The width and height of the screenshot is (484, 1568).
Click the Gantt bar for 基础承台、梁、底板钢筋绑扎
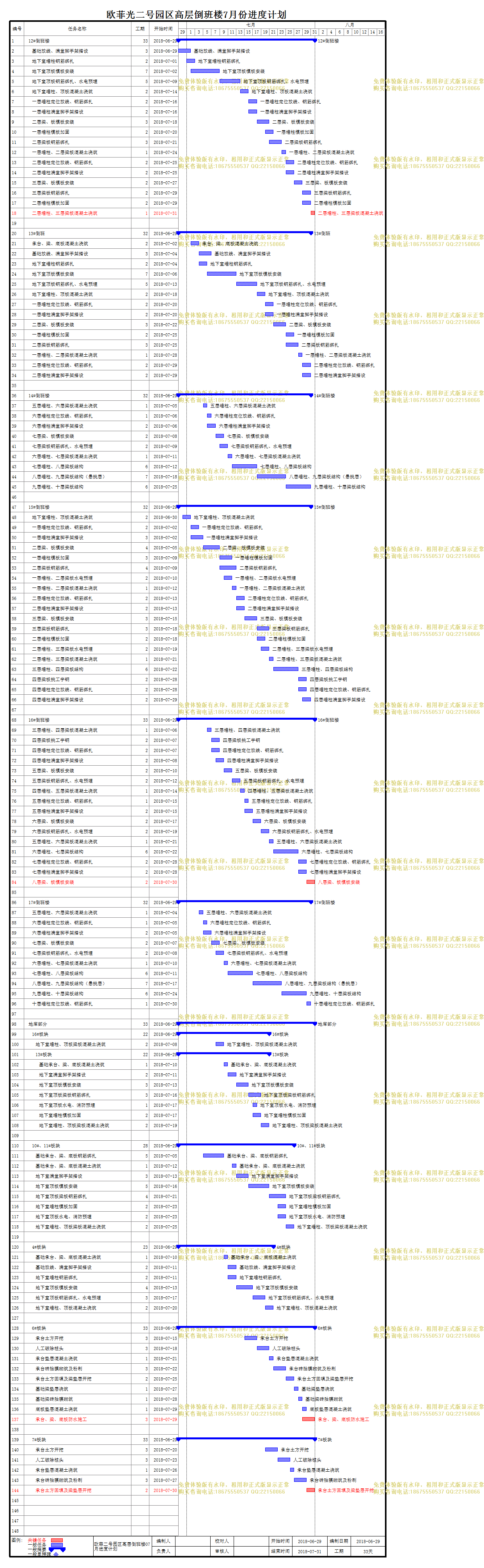click(x=213, y=1155)
